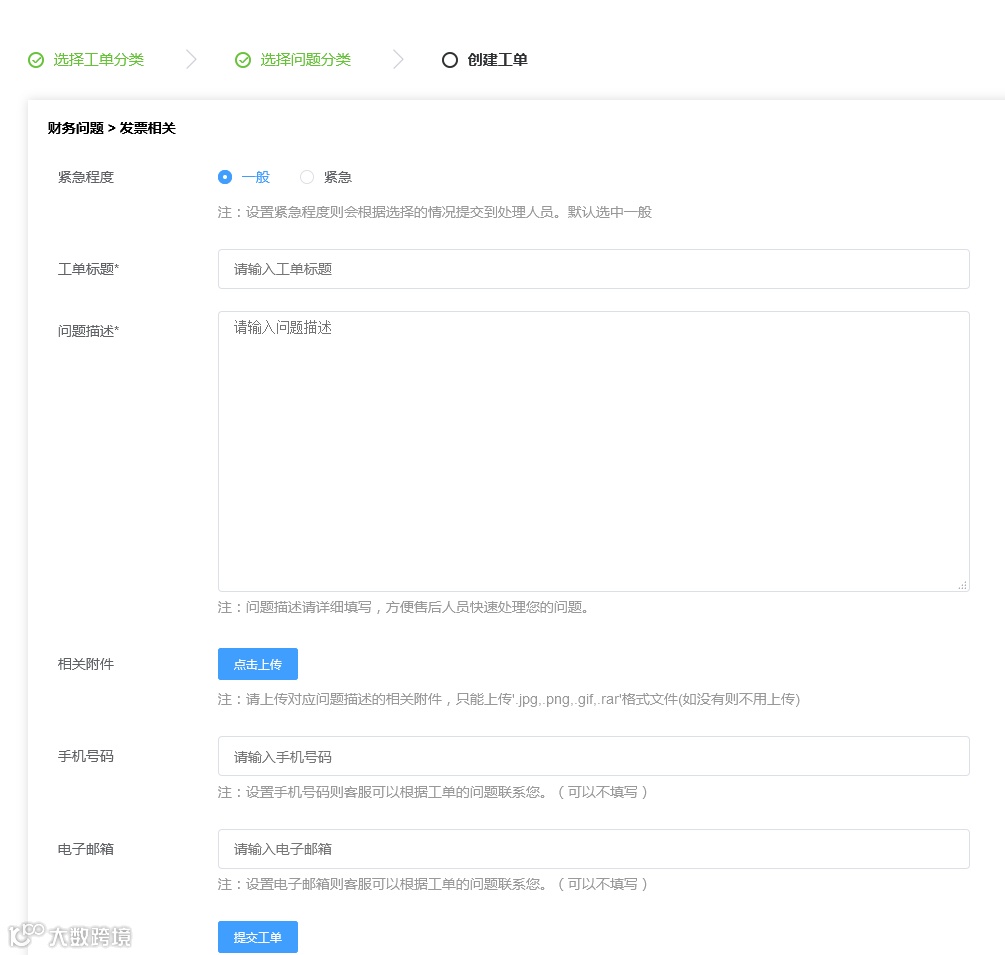Click the note about 设置手机号码
1005x955 pixels.
(433, 792)
